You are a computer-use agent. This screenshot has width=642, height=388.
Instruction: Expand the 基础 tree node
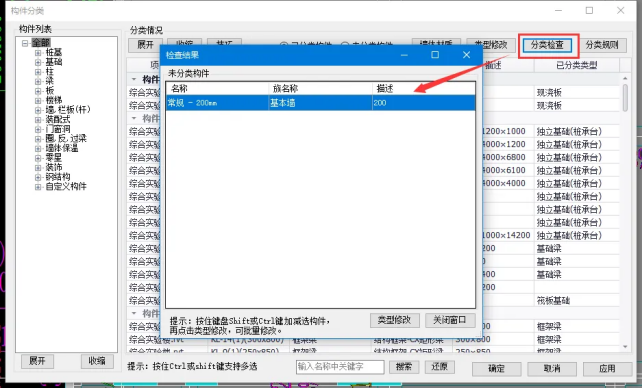(38, 62)
